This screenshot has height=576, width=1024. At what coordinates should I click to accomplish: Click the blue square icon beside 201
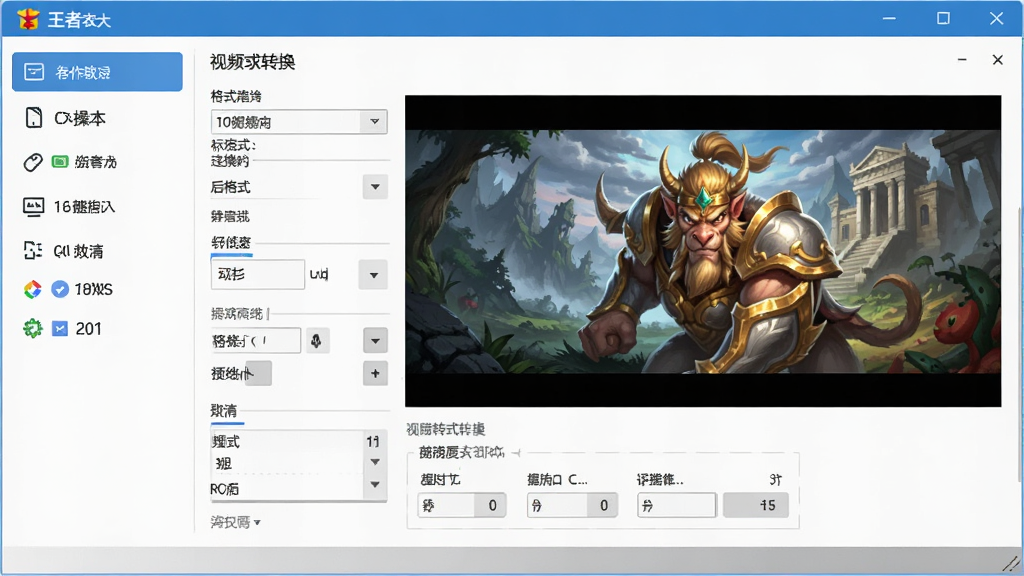coord(60,328)
